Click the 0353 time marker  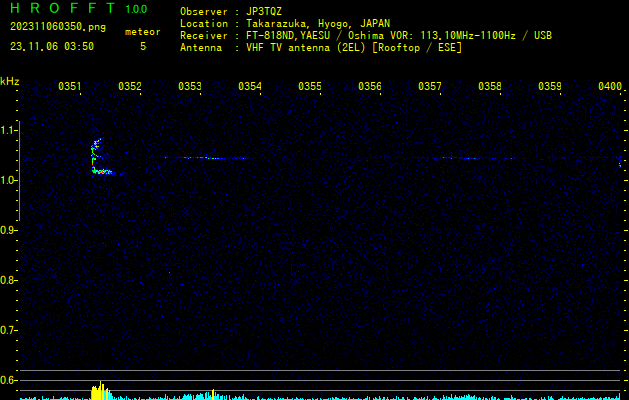(x=190, y=87)
